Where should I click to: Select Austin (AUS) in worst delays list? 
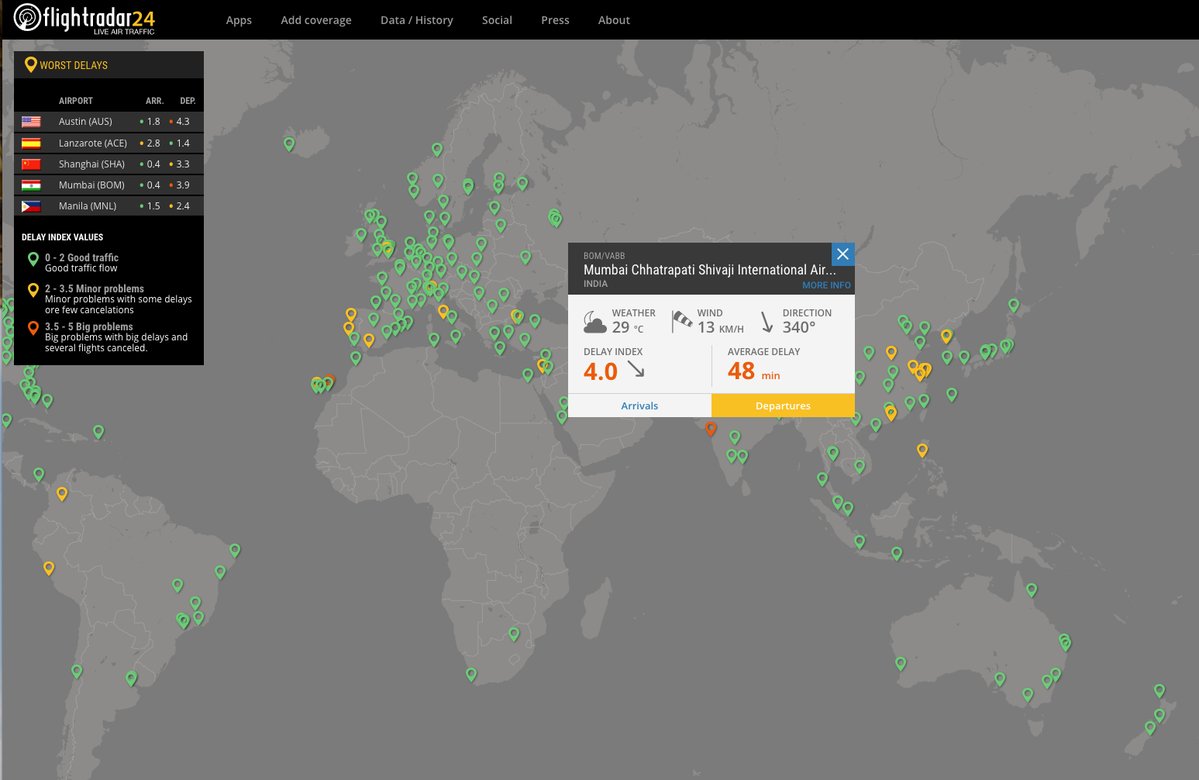coord(85,122)
